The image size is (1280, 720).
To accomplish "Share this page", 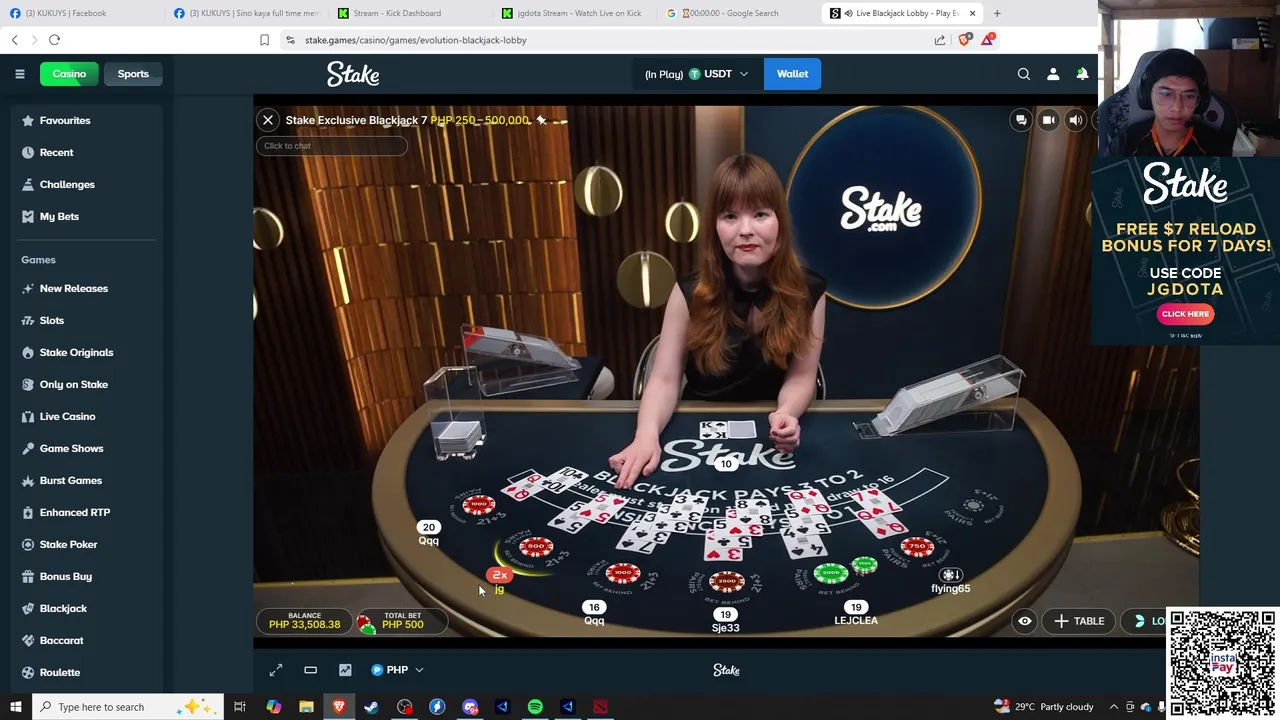I will (x=940, y=40).
